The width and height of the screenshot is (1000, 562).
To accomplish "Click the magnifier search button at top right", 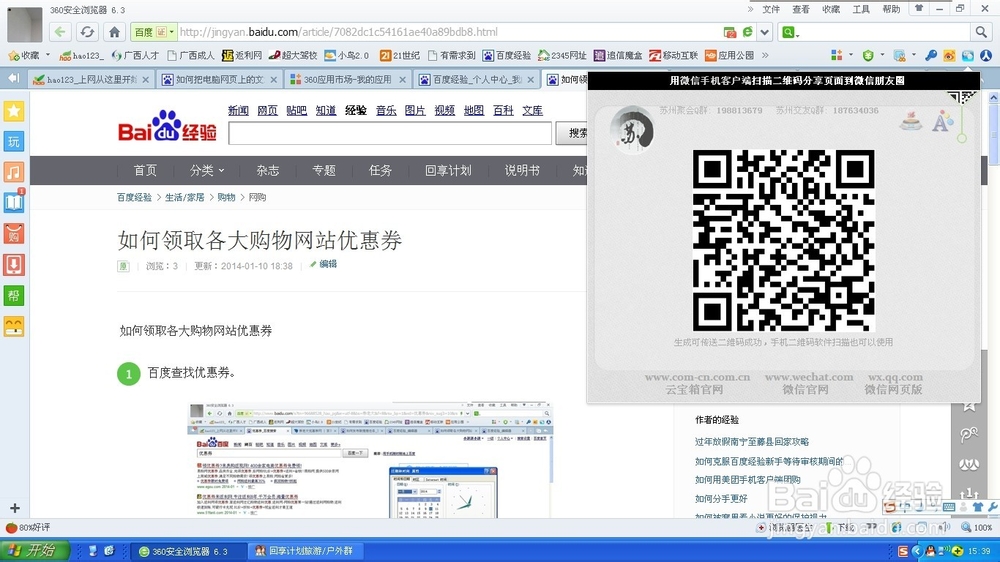I will coord(981,32).
